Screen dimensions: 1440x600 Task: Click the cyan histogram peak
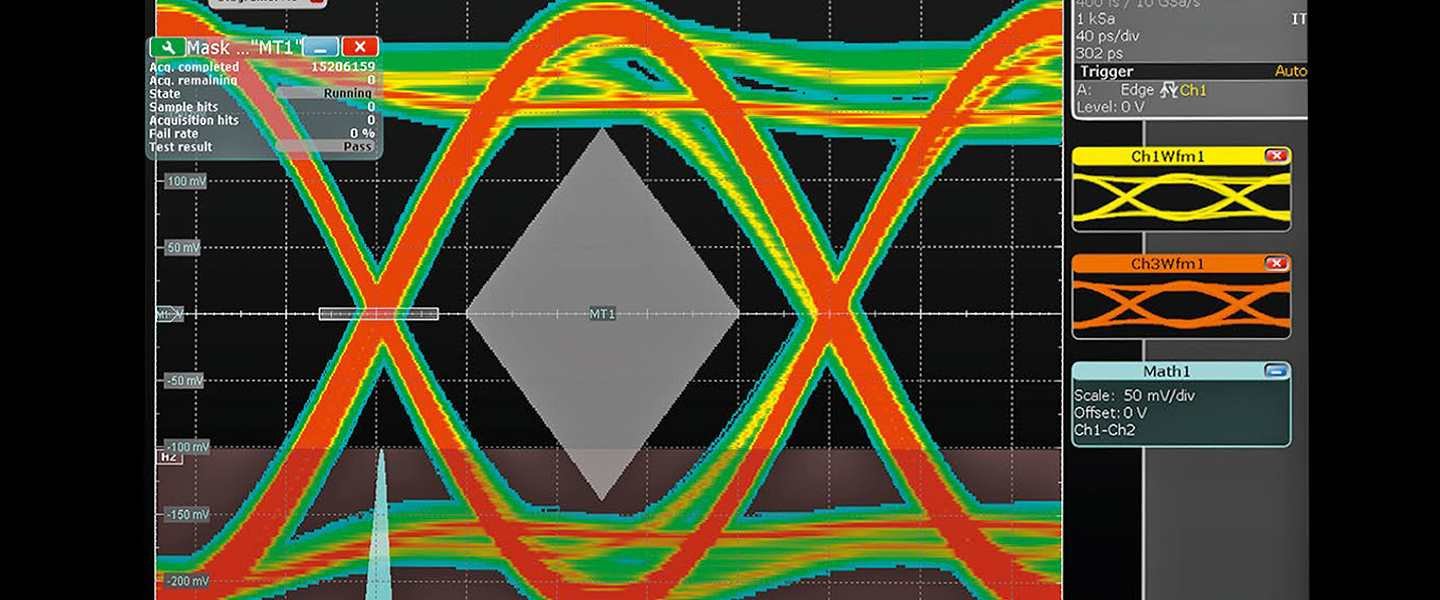click(x=378, y=524)
